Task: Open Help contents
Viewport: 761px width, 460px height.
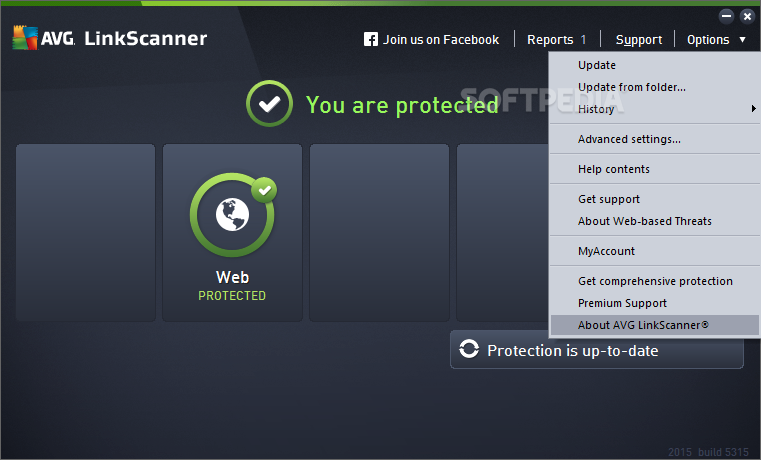Action: coord(654,169)
